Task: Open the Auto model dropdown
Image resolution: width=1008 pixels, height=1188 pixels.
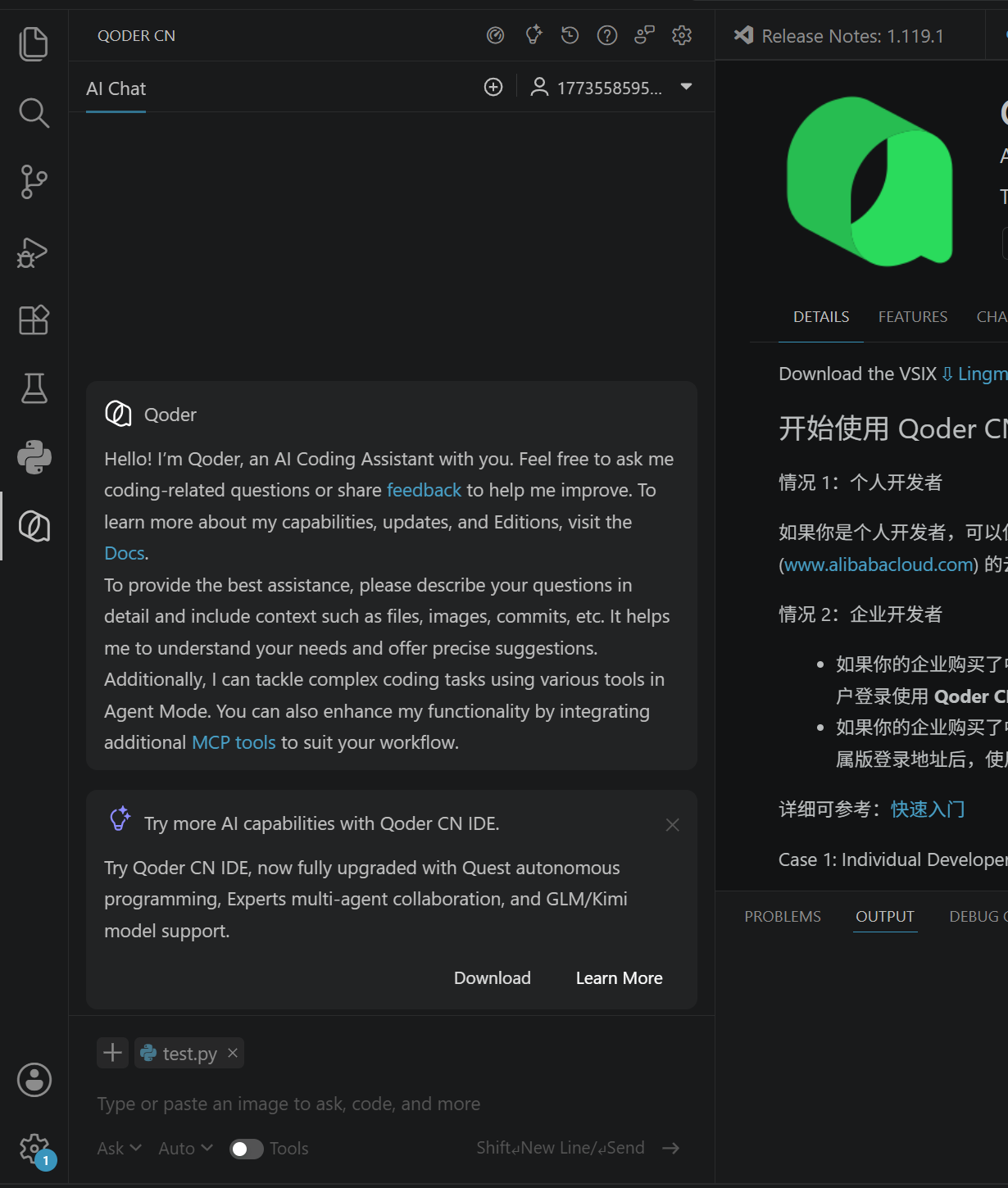Action: coord(186,1149)
